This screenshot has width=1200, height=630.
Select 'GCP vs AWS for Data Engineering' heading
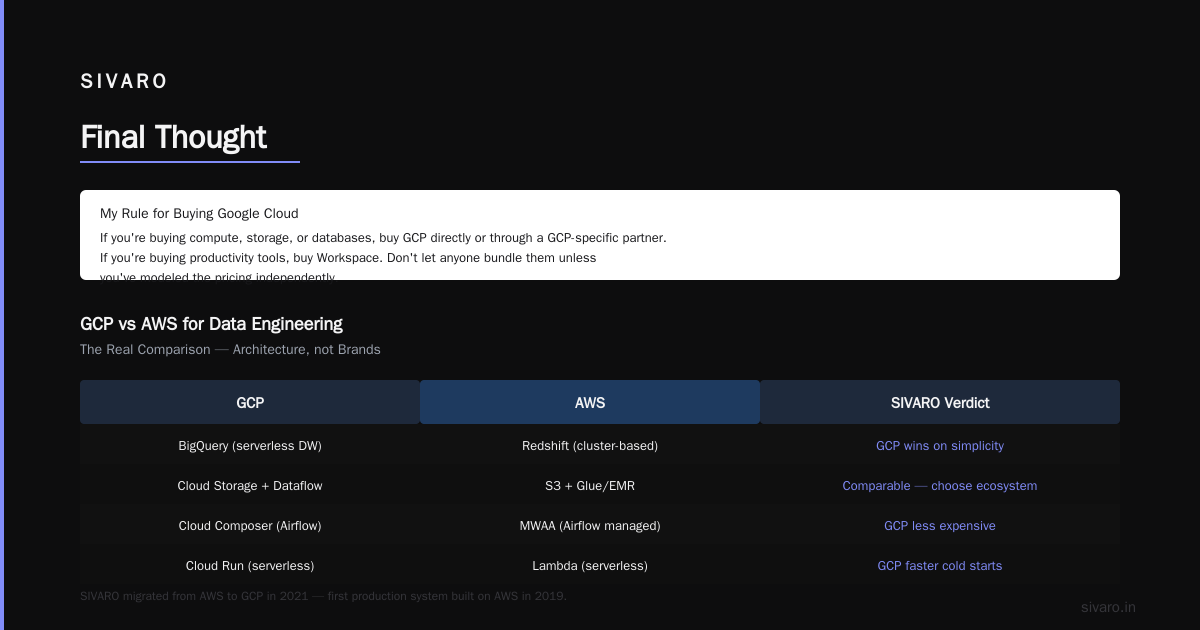[x=211, y=324]
